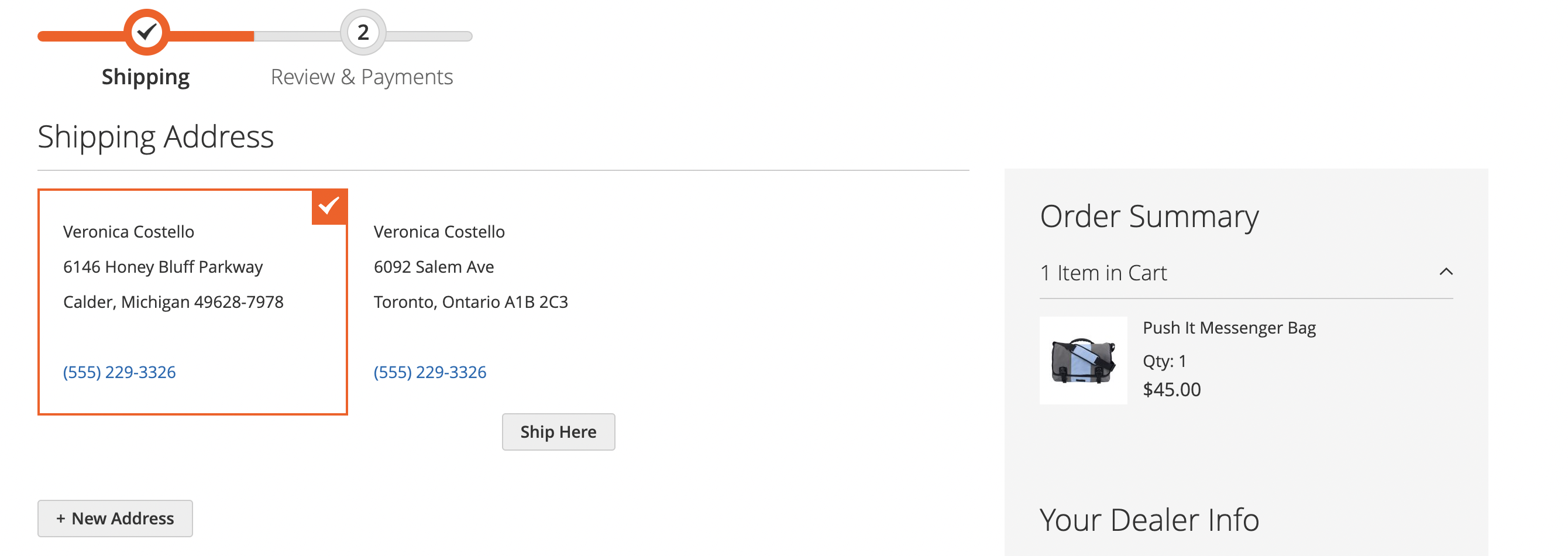Select the Shipping step label

point(146,77)
